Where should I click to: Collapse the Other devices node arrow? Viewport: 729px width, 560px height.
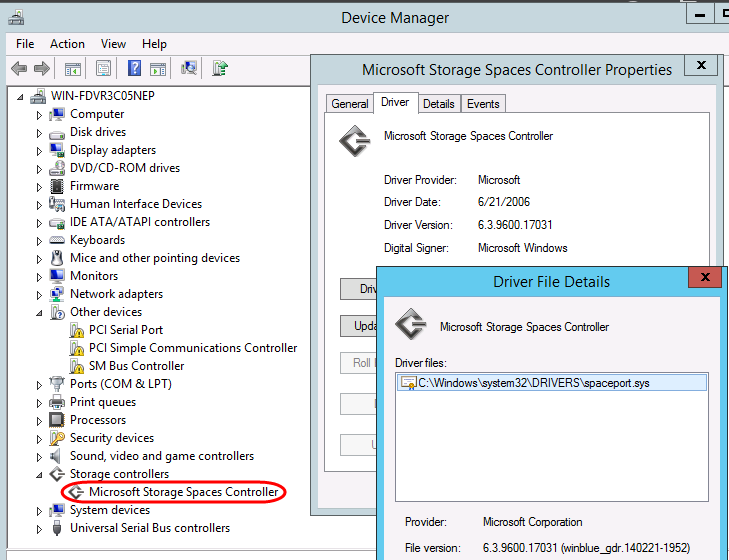[x=39, y=313]
